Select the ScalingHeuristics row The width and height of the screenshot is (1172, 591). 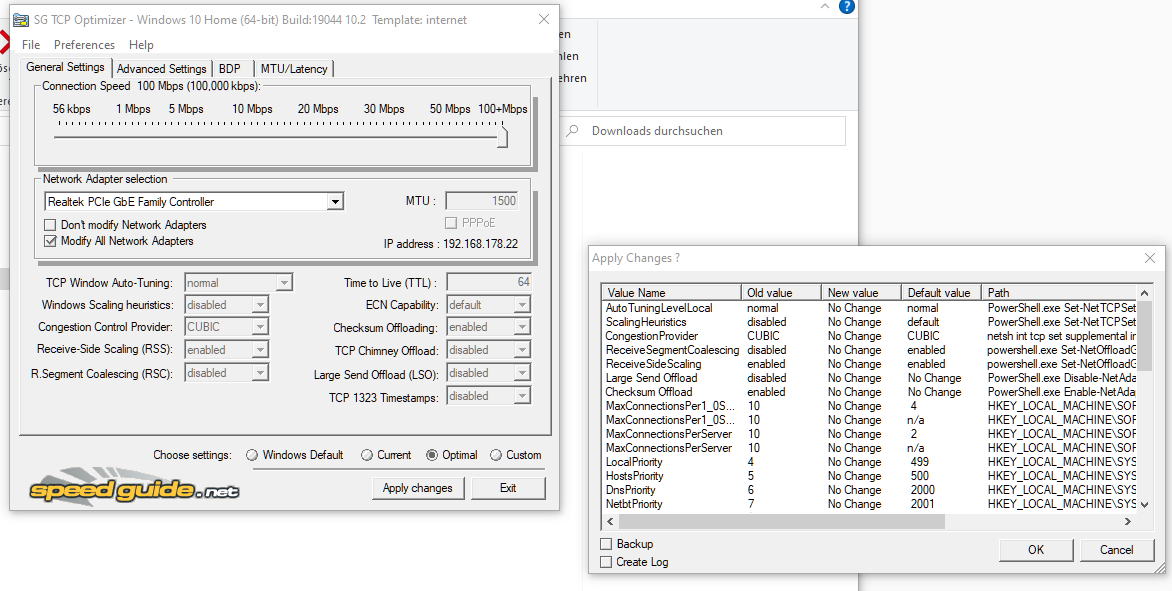tap(870, 322)
